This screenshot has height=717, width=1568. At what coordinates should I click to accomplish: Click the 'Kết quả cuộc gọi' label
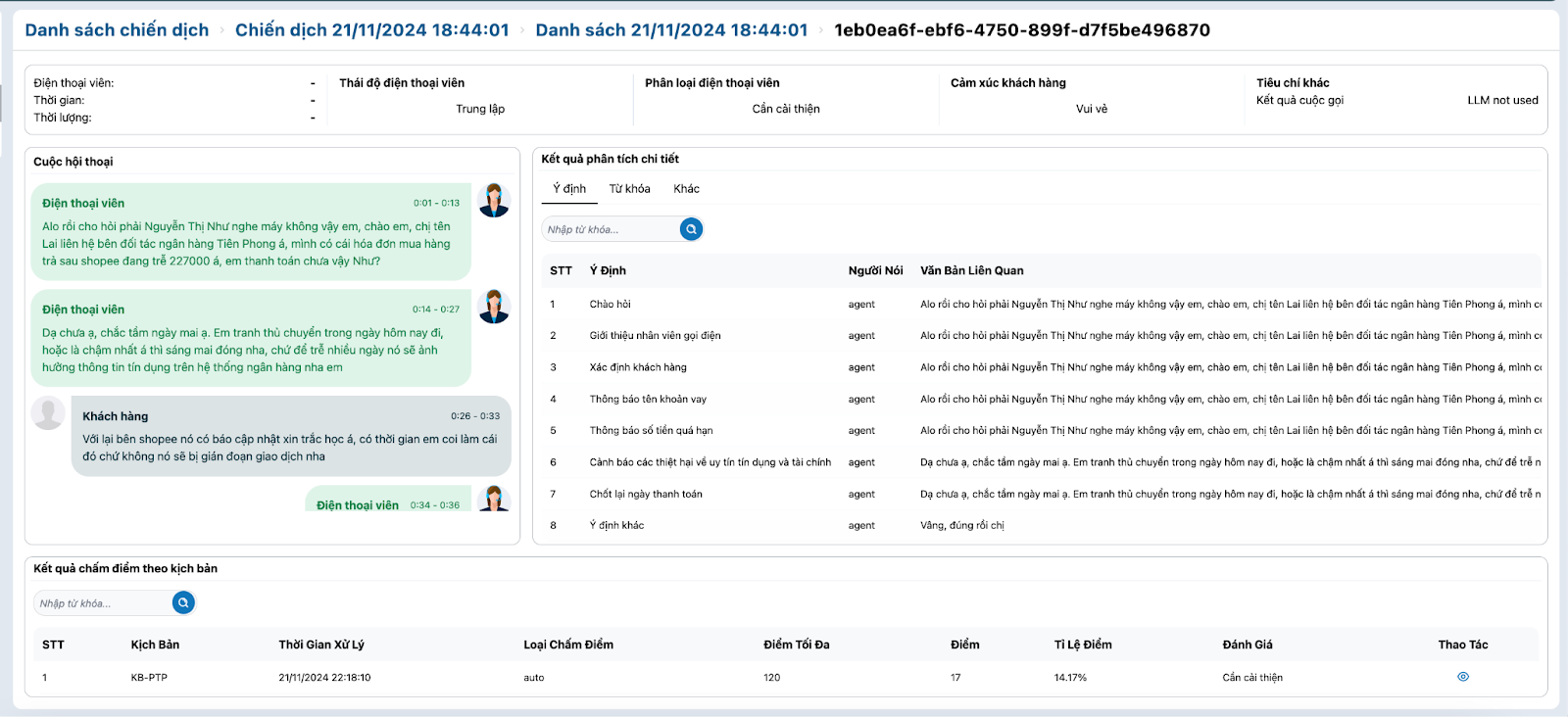[1299, 100]
